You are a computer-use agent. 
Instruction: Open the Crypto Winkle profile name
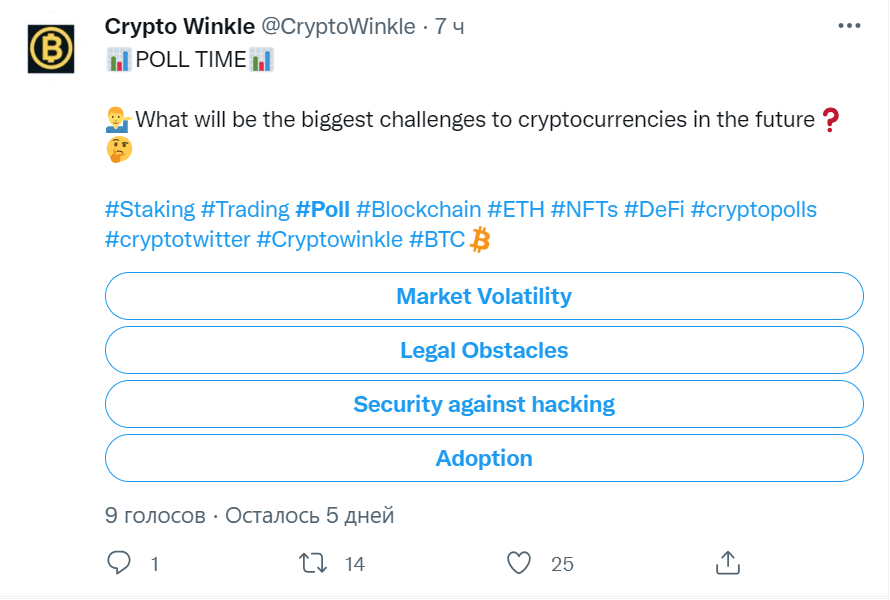[179, 27]
